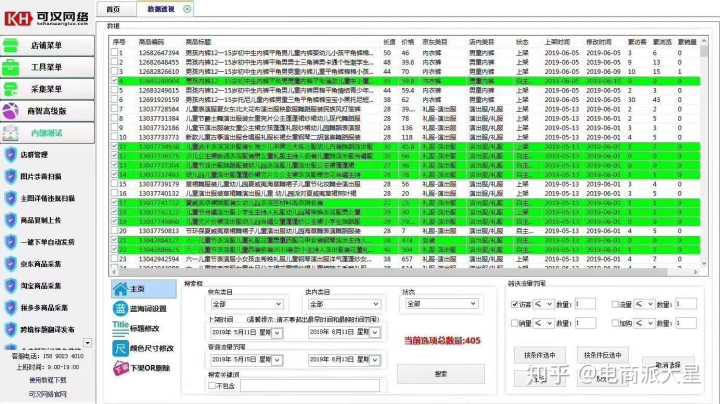Open the 访客 comparison operator dropdown
Screen dimensions: 720x404
point(543,304)
